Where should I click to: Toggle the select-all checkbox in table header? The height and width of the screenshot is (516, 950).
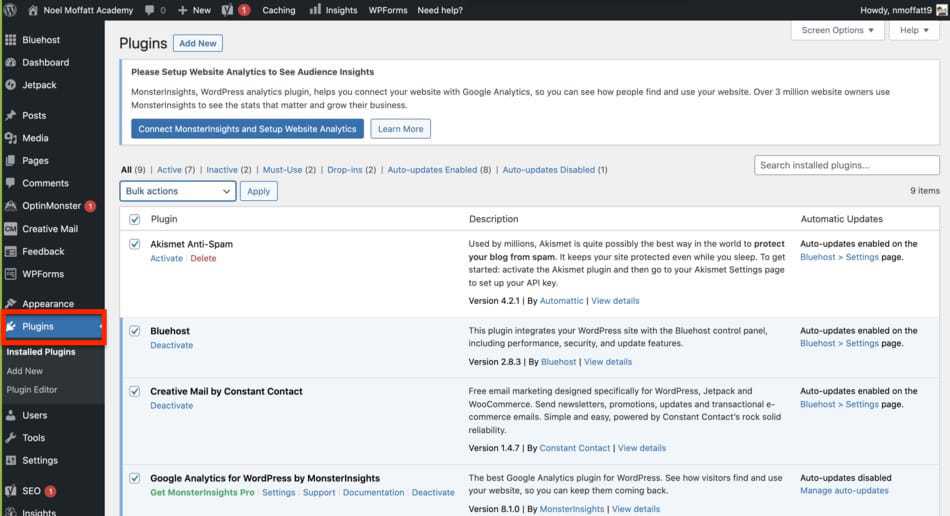tap(135, 219)
